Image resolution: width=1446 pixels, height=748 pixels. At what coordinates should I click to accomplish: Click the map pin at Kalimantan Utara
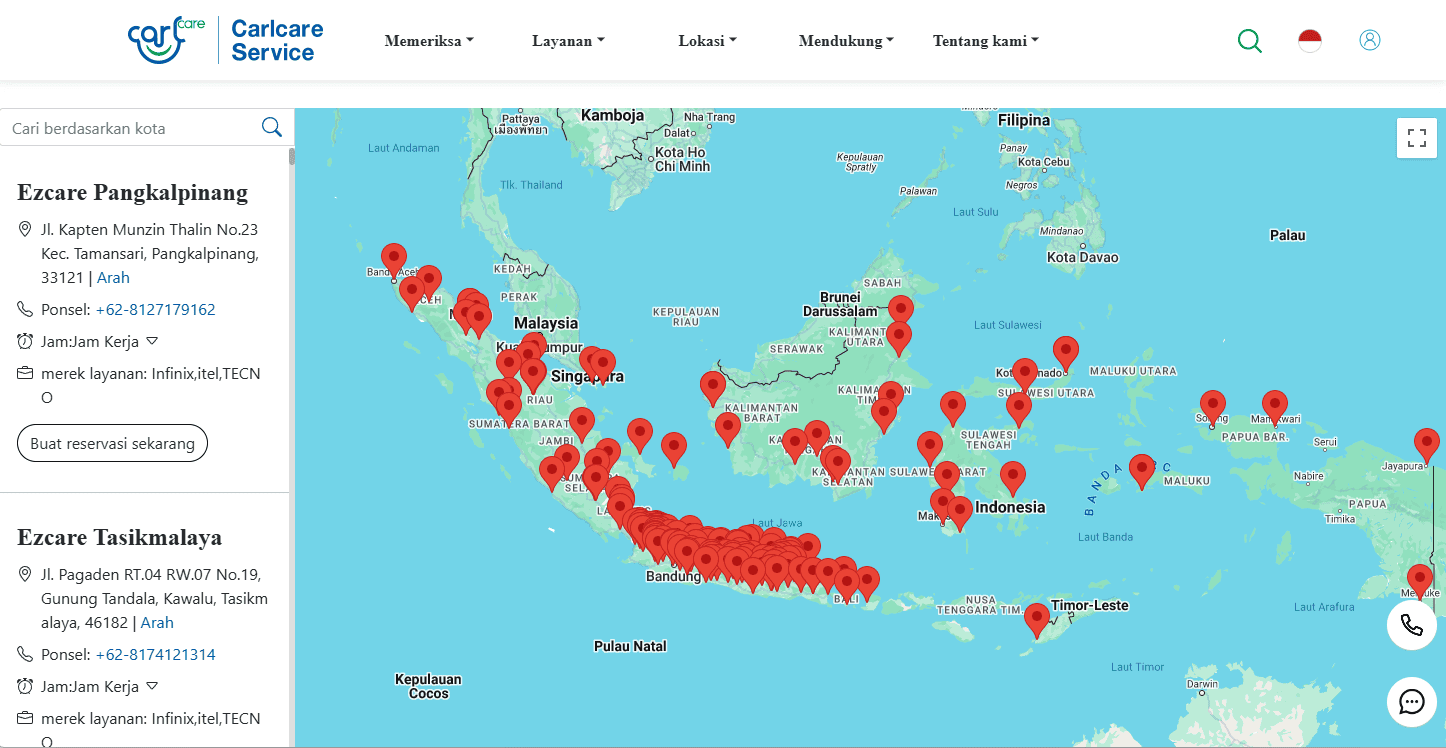899,338
